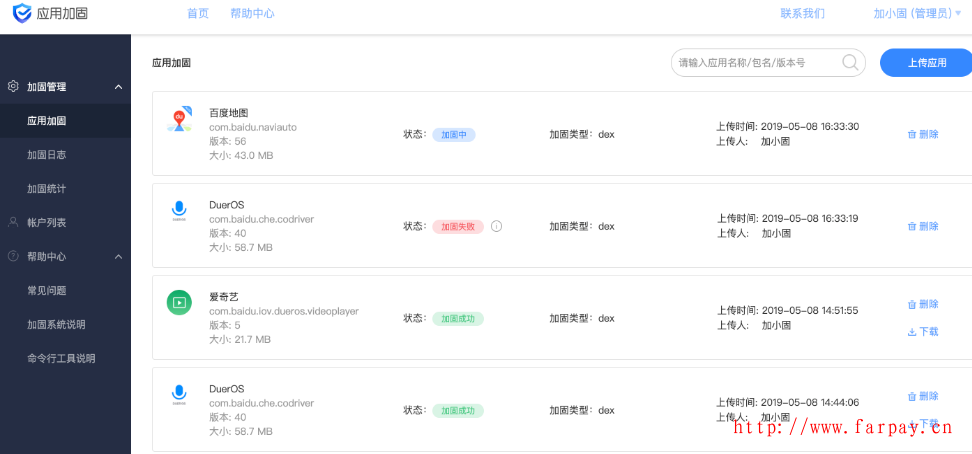
Task: Switch to the 首页 top navigation tab
Action: point(198,14)
